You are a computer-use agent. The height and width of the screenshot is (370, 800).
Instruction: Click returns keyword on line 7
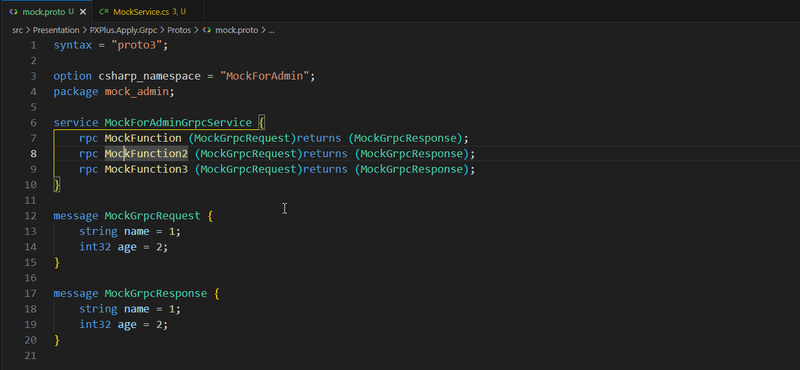pyautogui.click(x=318, y=138)
